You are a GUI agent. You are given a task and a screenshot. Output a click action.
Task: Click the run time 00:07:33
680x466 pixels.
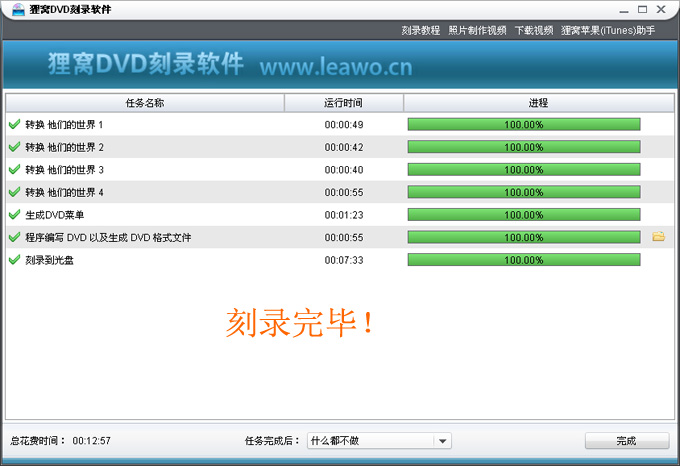coord(344,260)
